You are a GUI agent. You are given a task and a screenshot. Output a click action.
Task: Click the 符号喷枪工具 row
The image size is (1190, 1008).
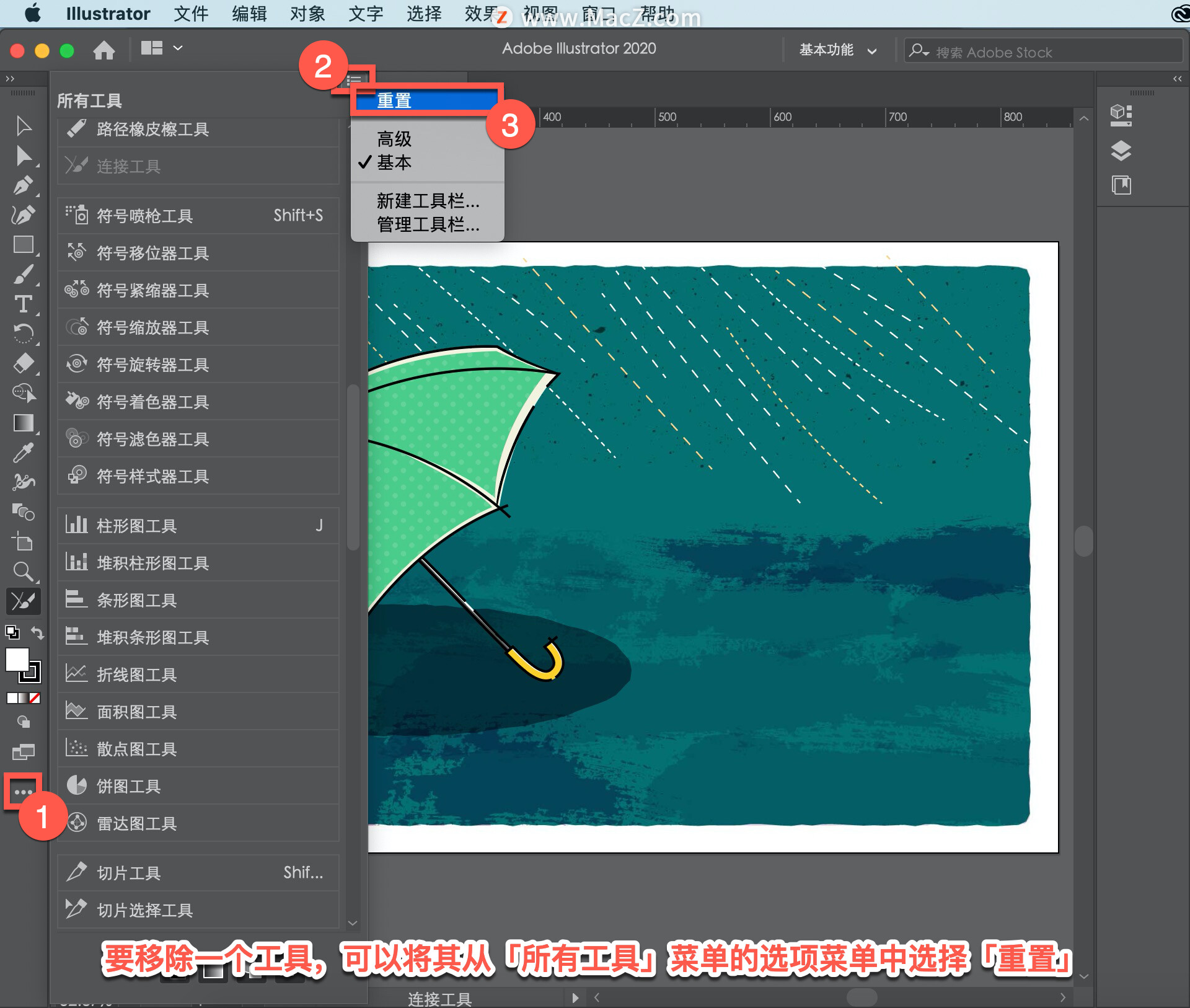point(198,216)
